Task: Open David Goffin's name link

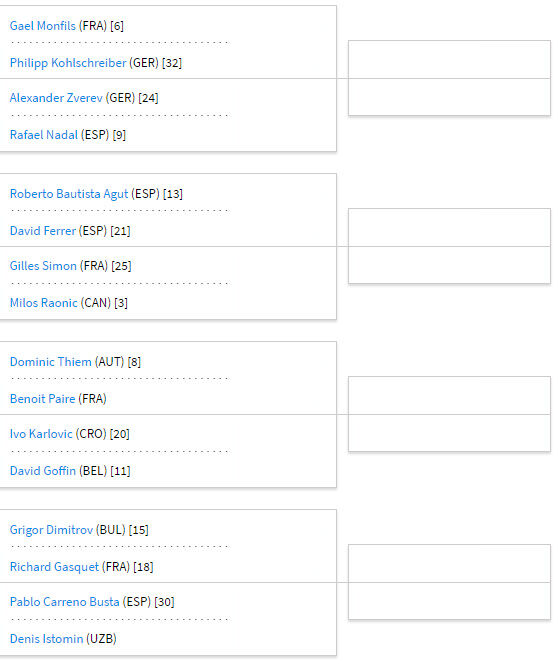Action: (x=42, y=471)
